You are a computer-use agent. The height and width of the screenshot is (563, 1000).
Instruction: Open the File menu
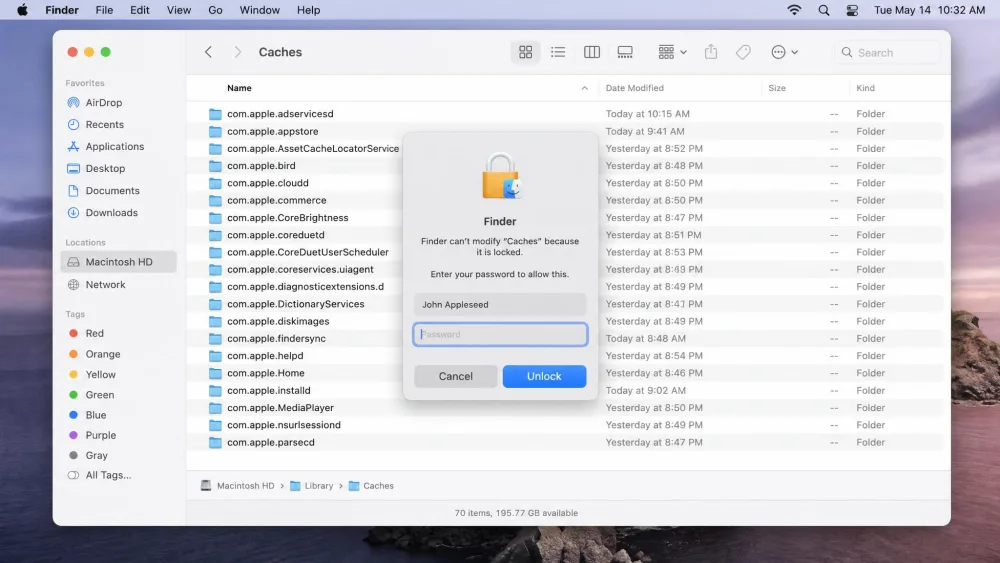[x=104, y=10]
